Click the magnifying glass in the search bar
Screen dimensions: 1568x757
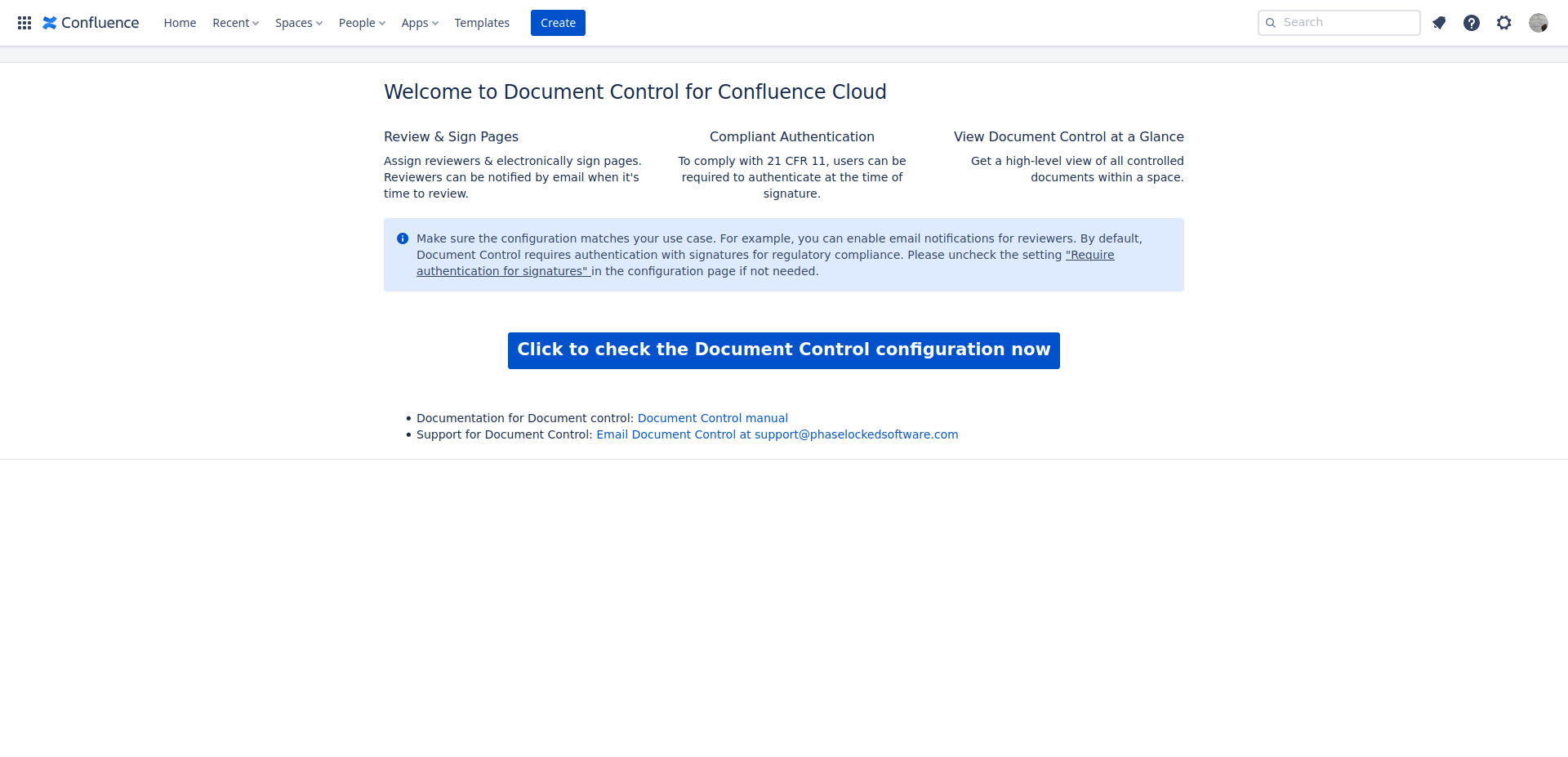click(1271, 23)
